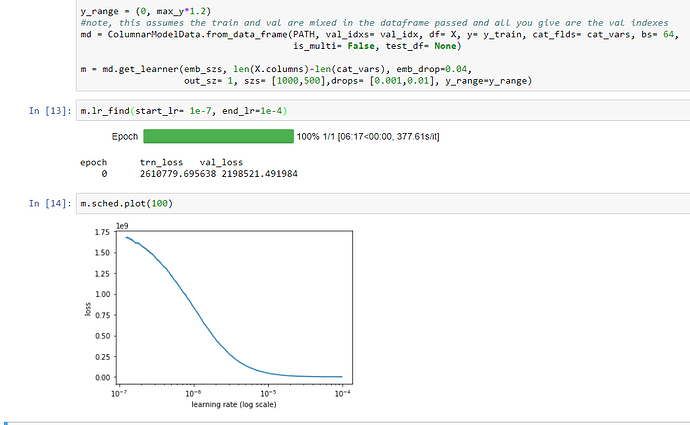Click the val_loss value 2198521.491984
The image size is (690, 425).
pos(260,174)
